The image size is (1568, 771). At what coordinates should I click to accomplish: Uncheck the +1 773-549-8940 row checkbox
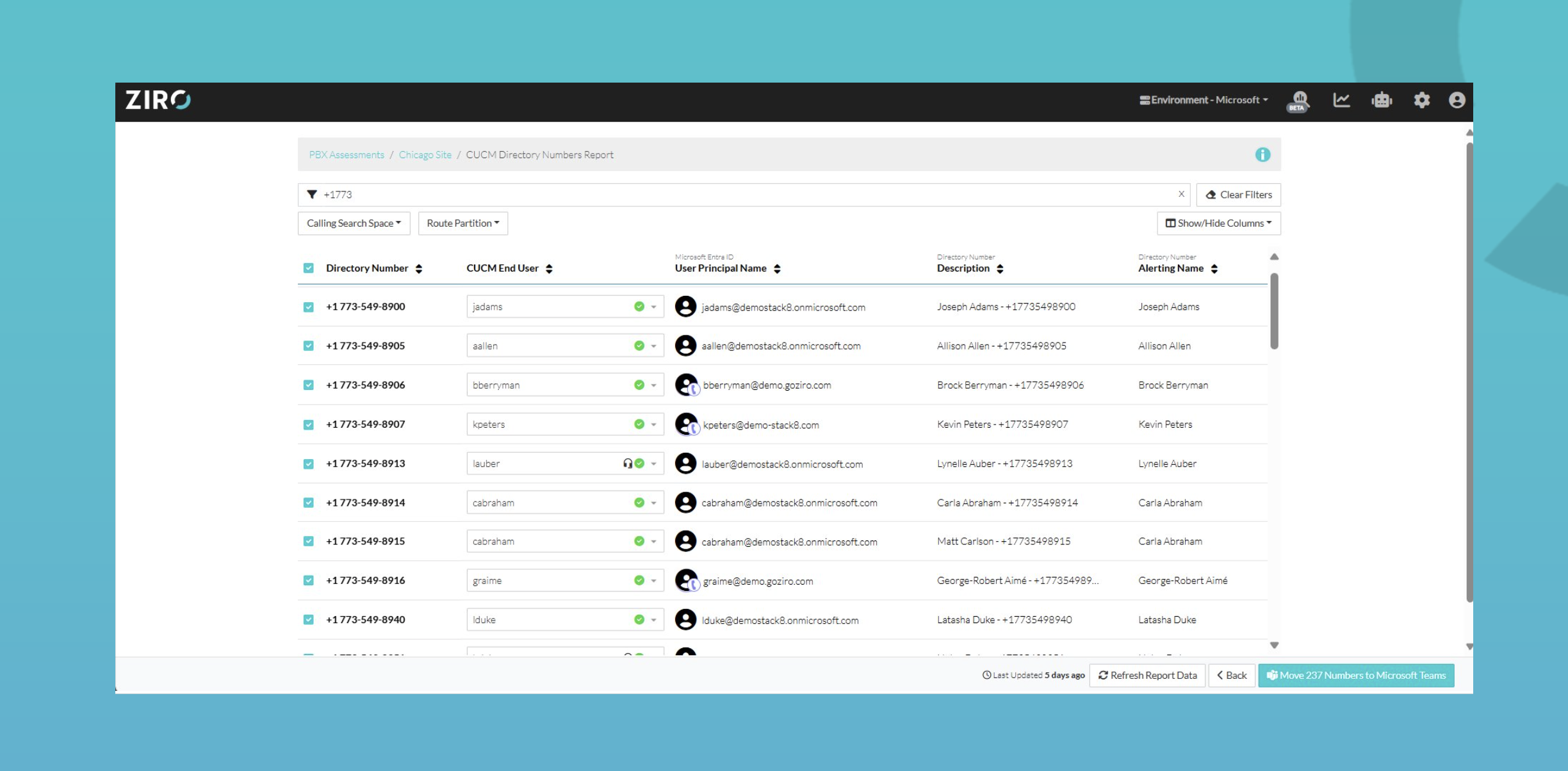tap(309, 619)
